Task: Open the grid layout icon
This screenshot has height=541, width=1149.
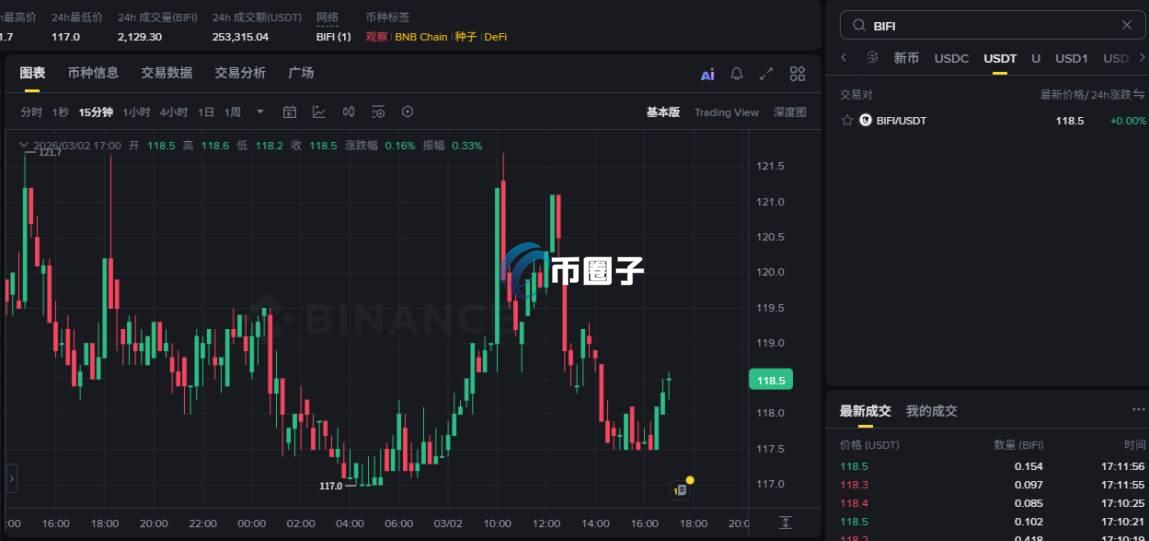Action: click(797, 73)
